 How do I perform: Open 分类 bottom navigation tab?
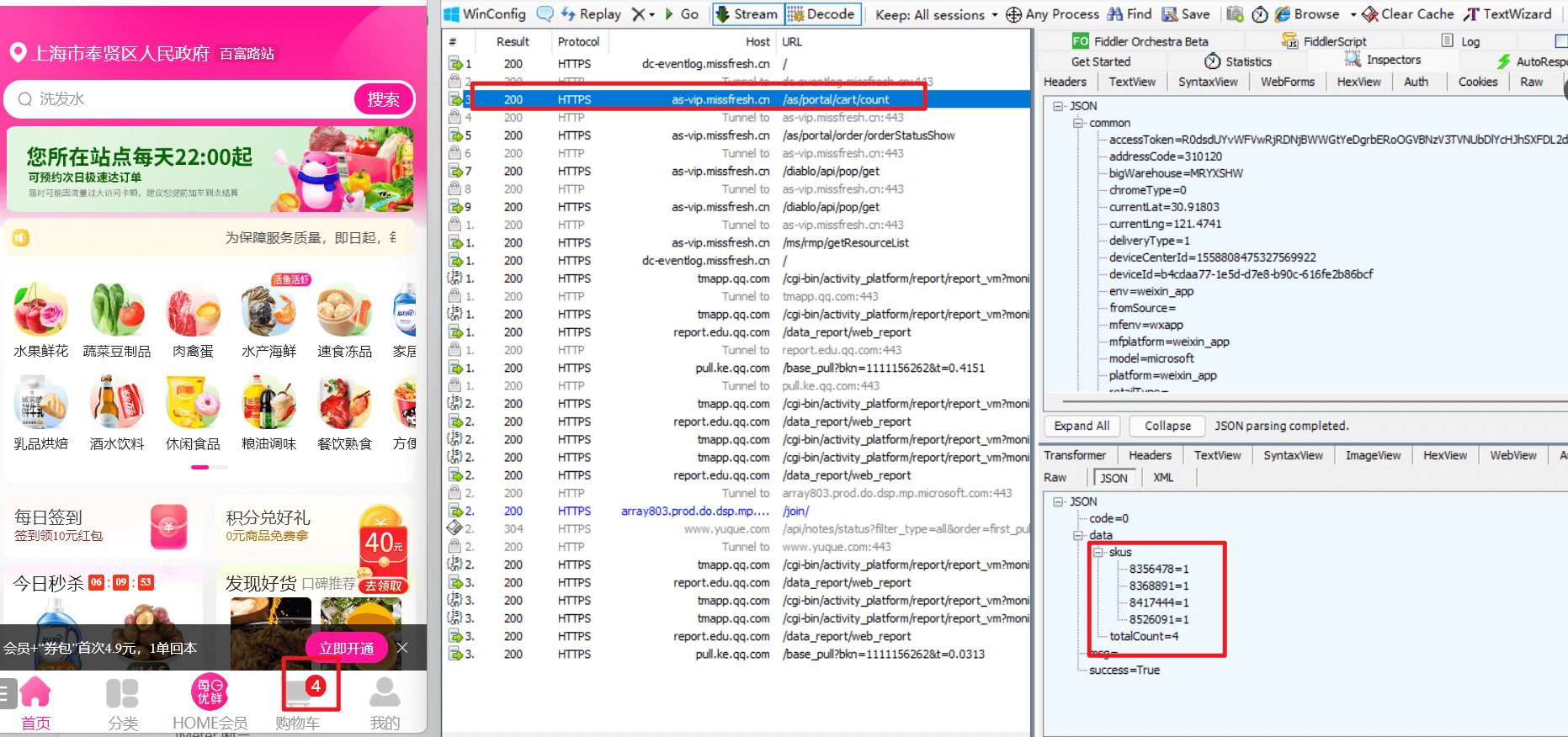123,703
